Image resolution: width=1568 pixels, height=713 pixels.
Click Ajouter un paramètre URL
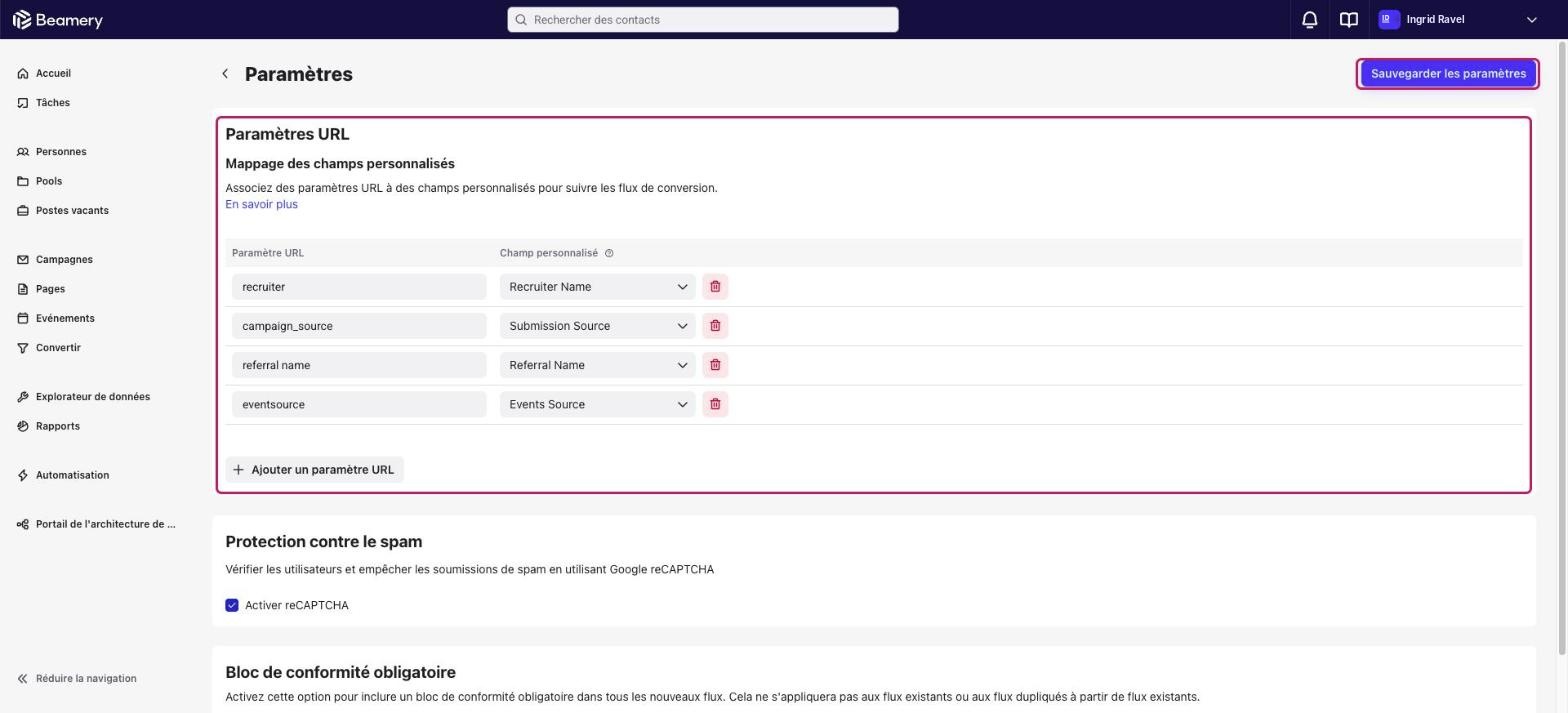click(314, 470)
